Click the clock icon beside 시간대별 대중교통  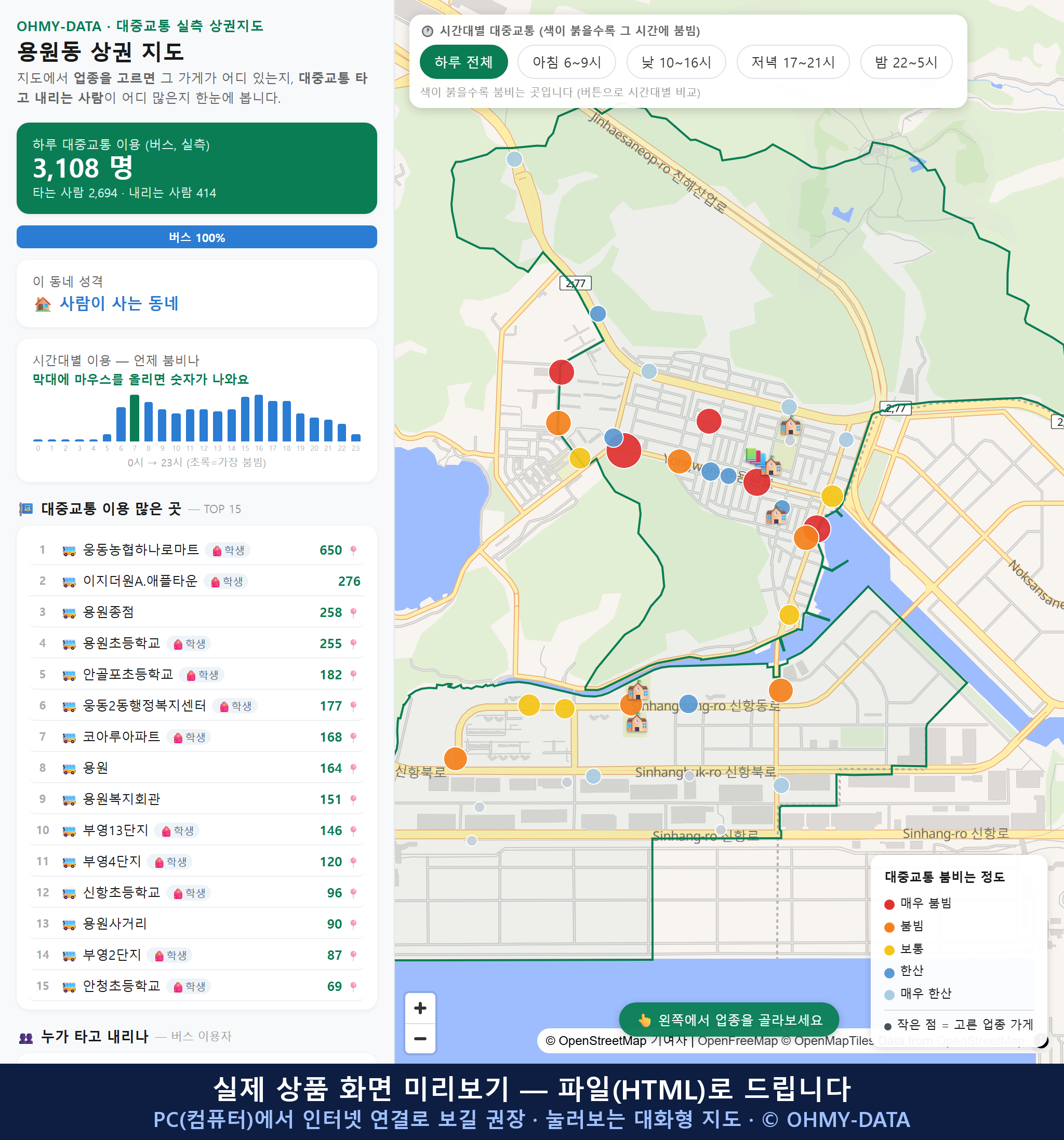click(x=428, y=31)
